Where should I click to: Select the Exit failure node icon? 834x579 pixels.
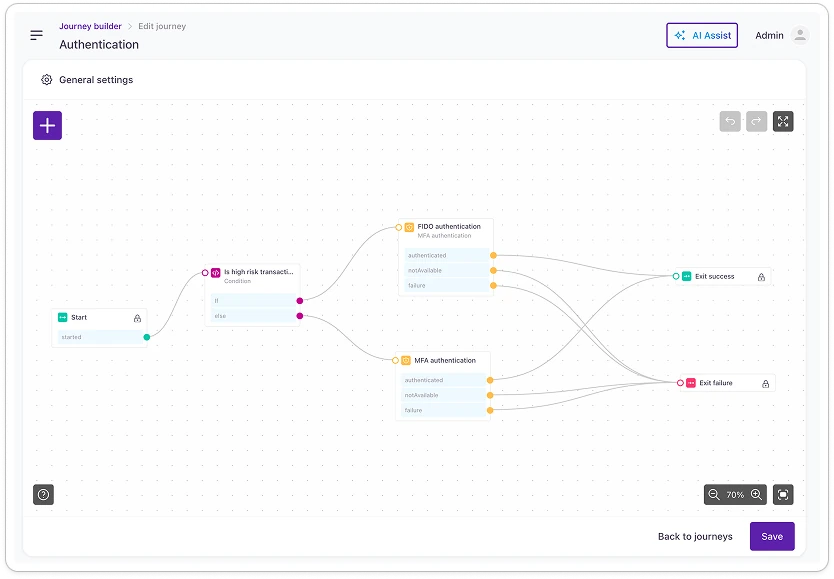pos(691,383)
